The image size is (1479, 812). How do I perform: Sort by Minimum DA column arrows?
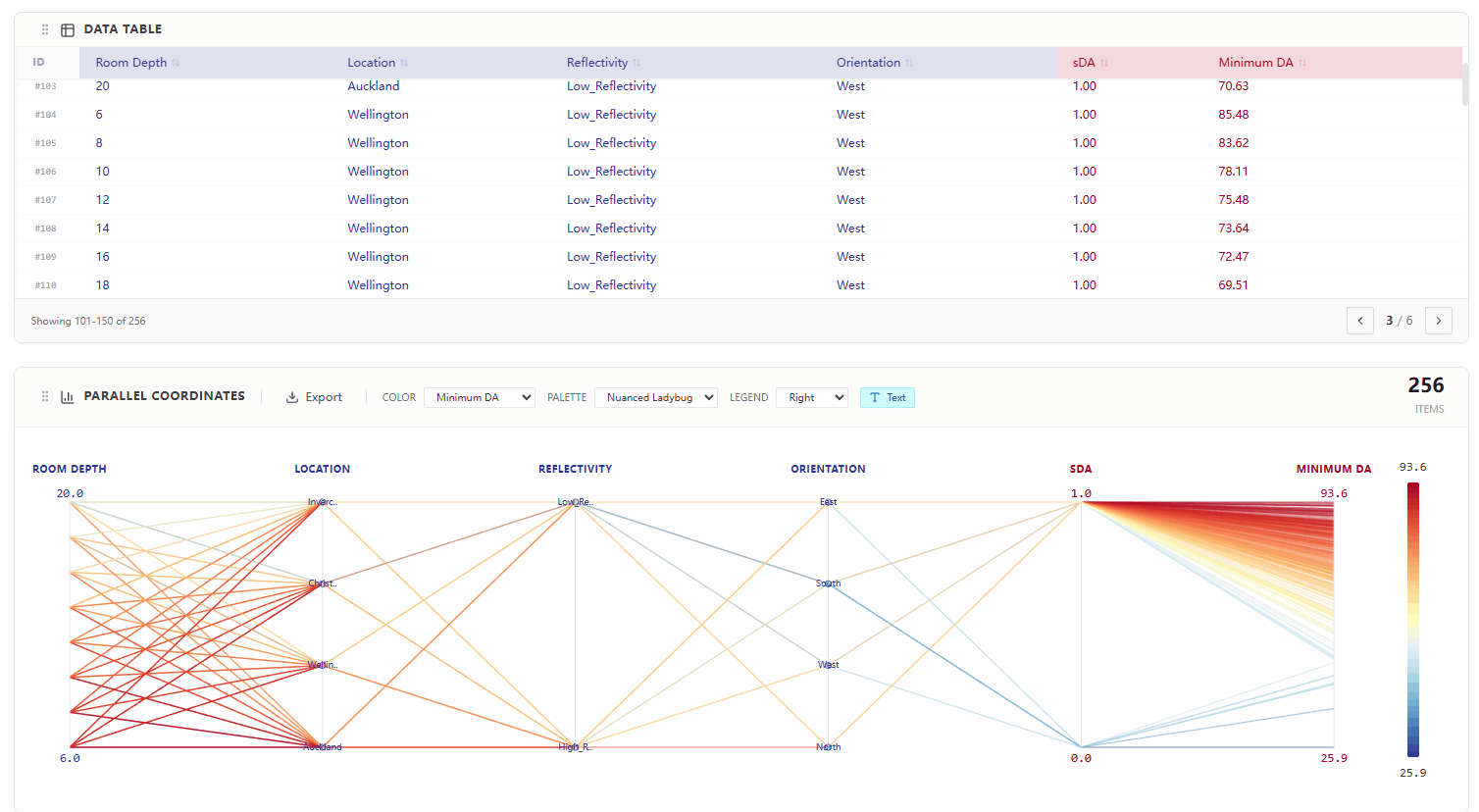(x=1302, y=63)
